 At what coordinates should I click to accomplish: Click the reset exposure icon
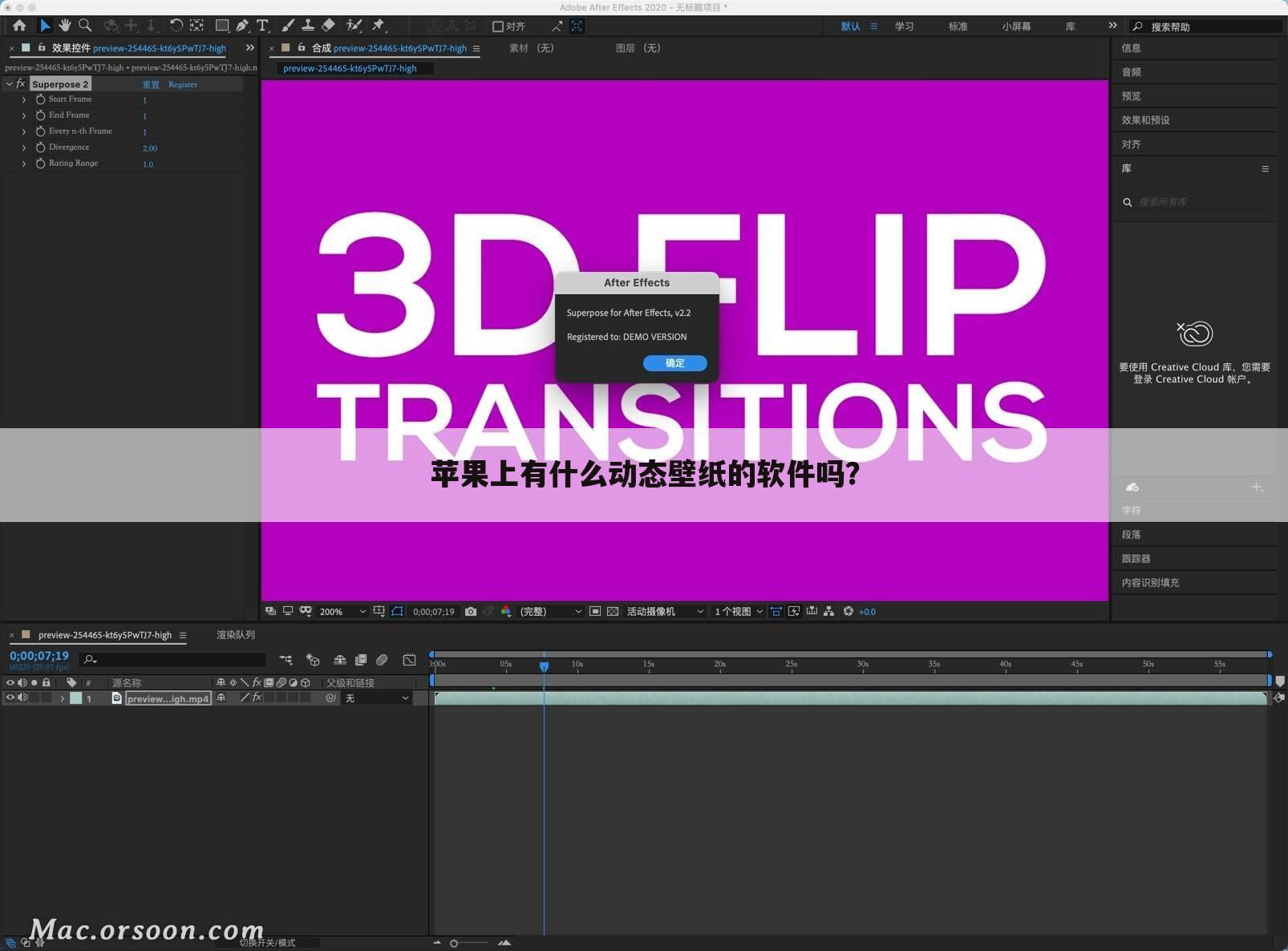click(x=848, y=611)
